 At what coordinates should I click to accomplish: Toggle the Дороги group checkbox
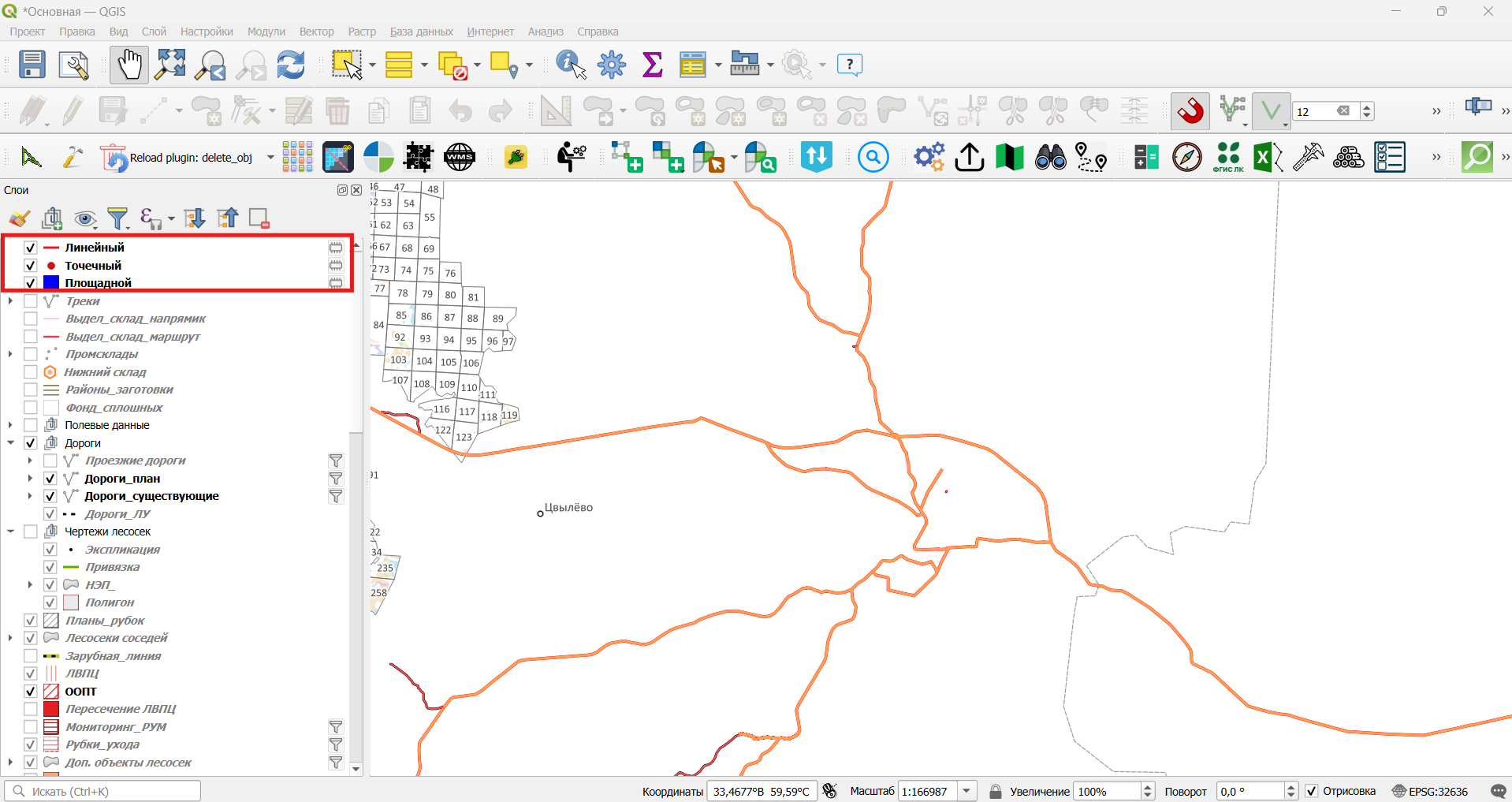[x=31, y=443]
